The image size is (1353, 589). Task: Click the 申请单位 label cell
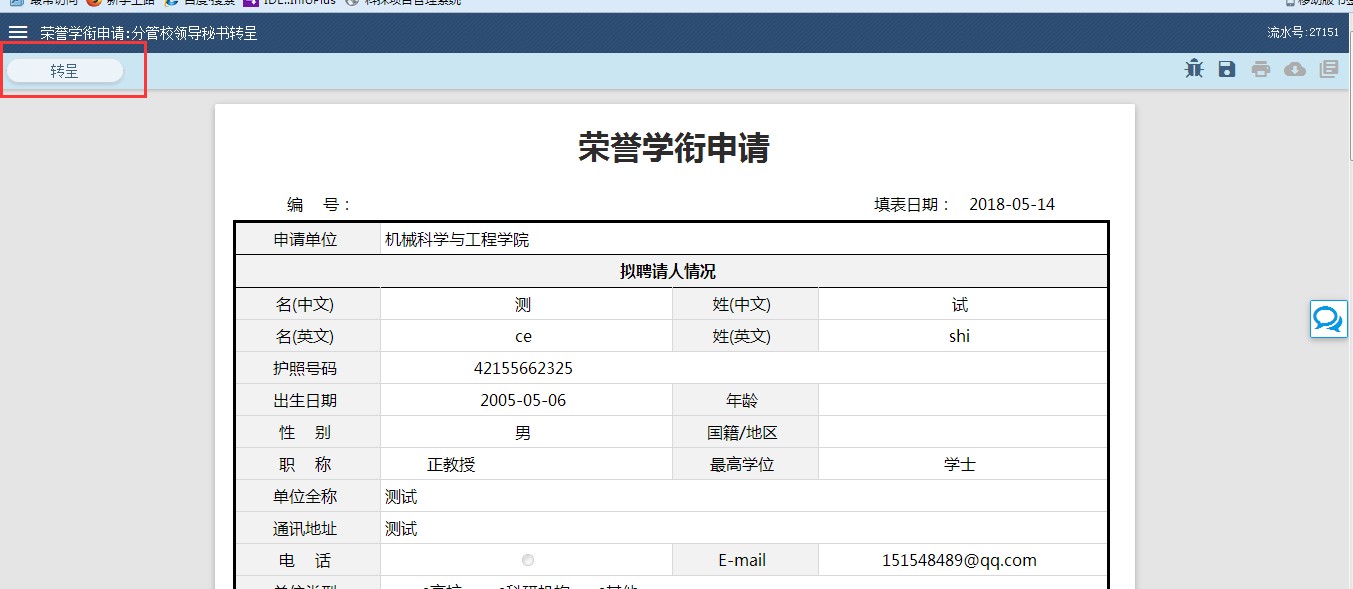[x=307, y=240]
